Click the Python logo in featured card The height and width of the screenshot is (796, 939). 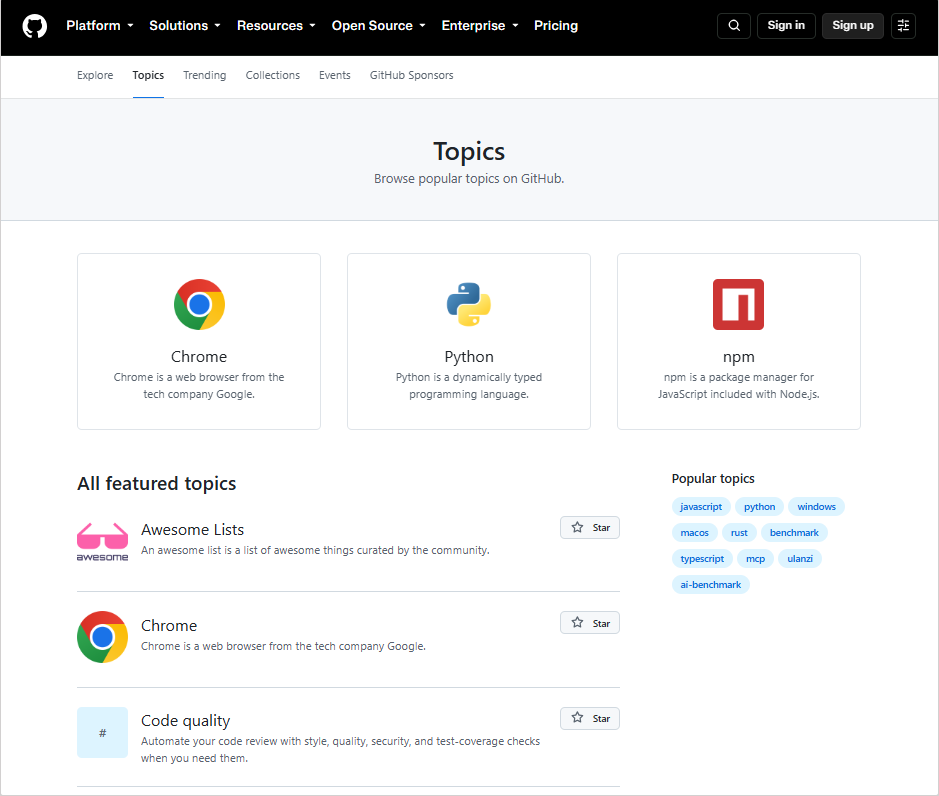click(469, 304)
